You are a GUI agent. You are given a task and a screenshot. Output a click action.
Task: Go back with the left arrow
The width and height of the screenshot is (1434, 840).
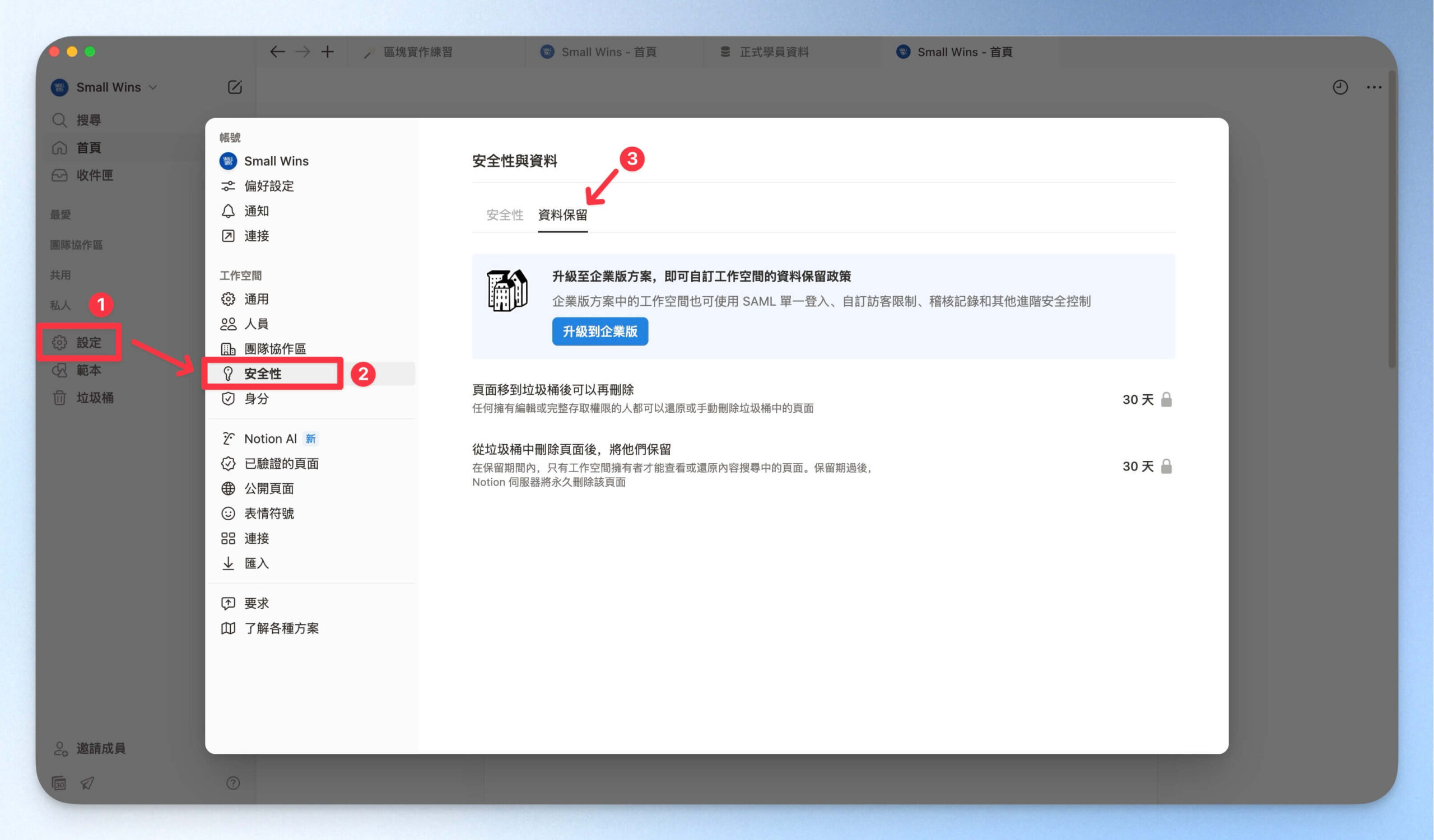277,52
